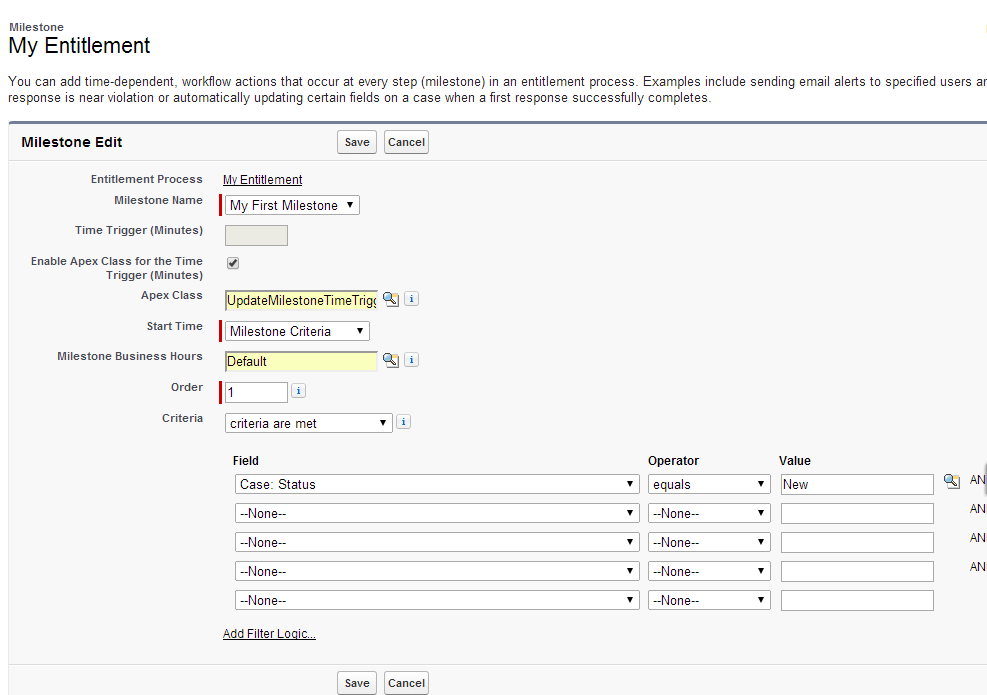Open the 'equals' operator dropdown
Viewport: 987px width, 695px height.
[709, 484]
